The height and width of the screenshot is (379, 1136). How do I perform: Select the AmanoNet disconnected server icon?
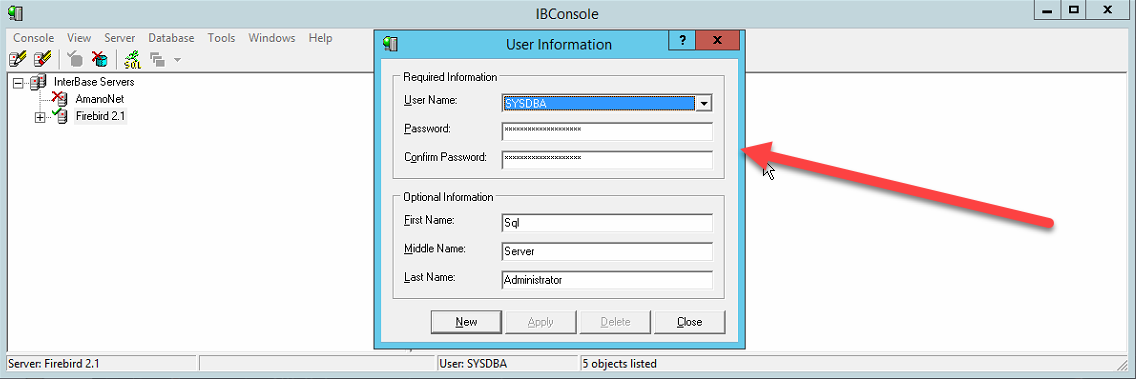point(60,98)
